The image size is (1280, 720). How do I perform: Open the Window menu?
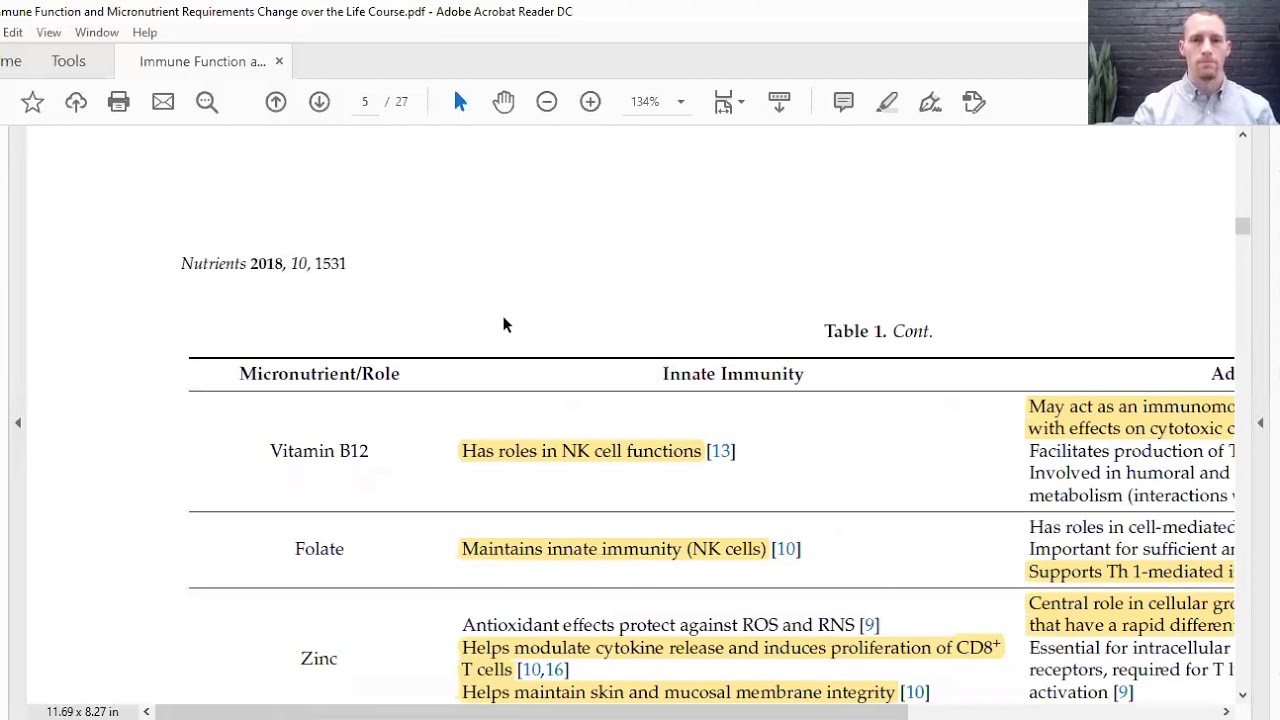(x=96, y=32)
